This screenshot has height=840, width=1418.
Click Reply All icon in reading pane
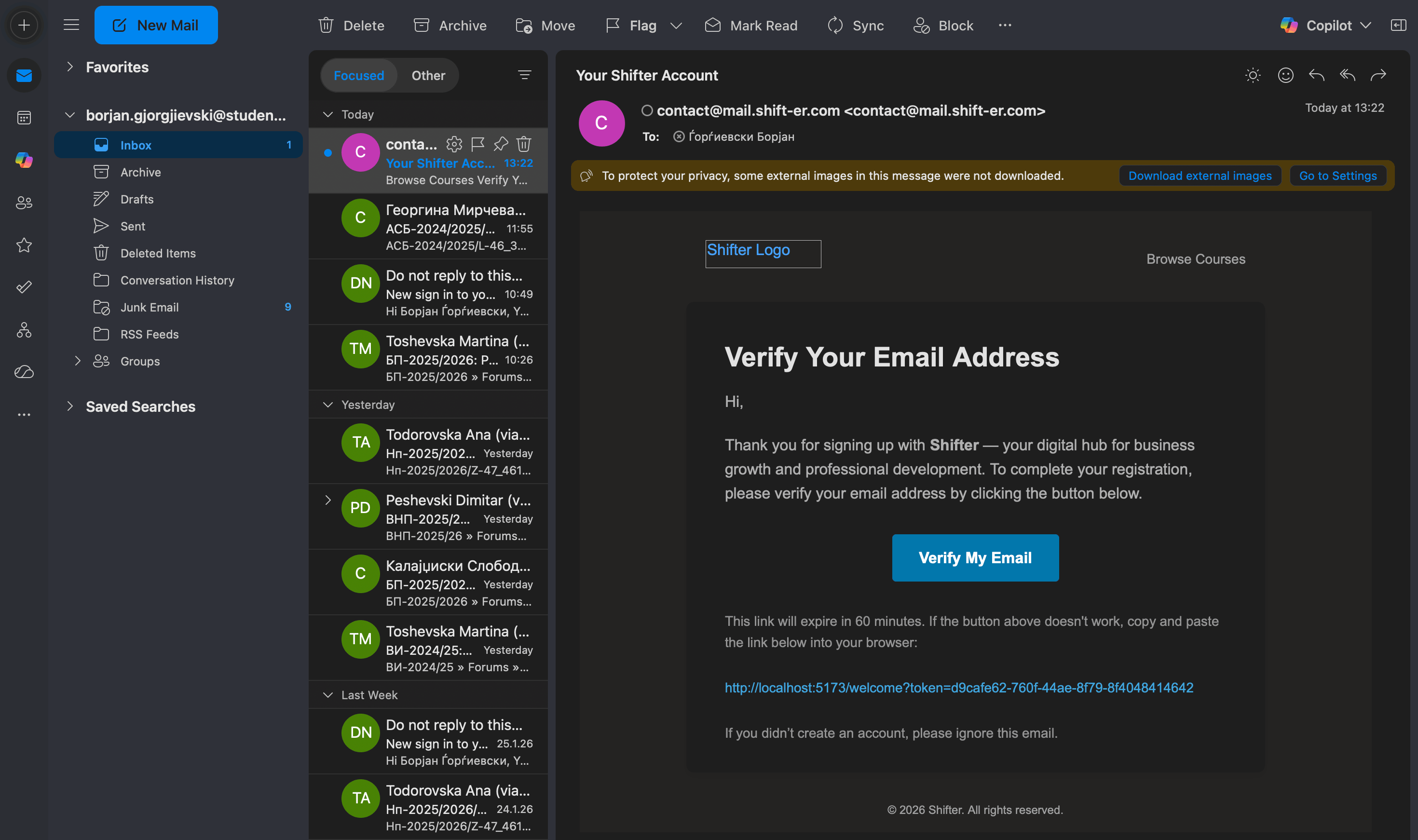pyautogui.click(x=1347, y=75)
